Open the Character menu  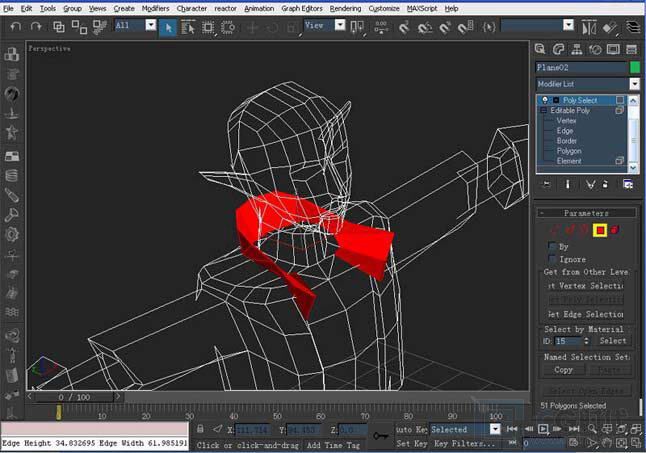coord(192,8)
